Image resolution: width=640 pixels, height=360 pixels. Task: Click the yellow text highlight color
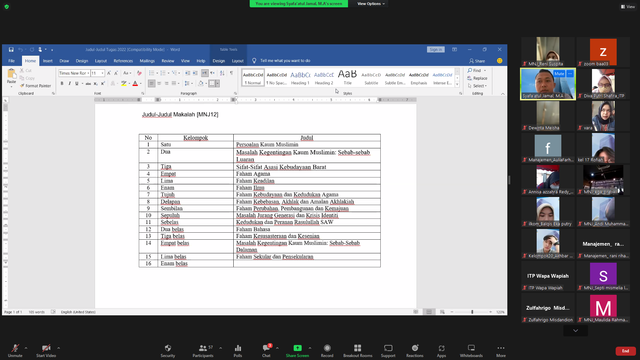tap(123, 84)
